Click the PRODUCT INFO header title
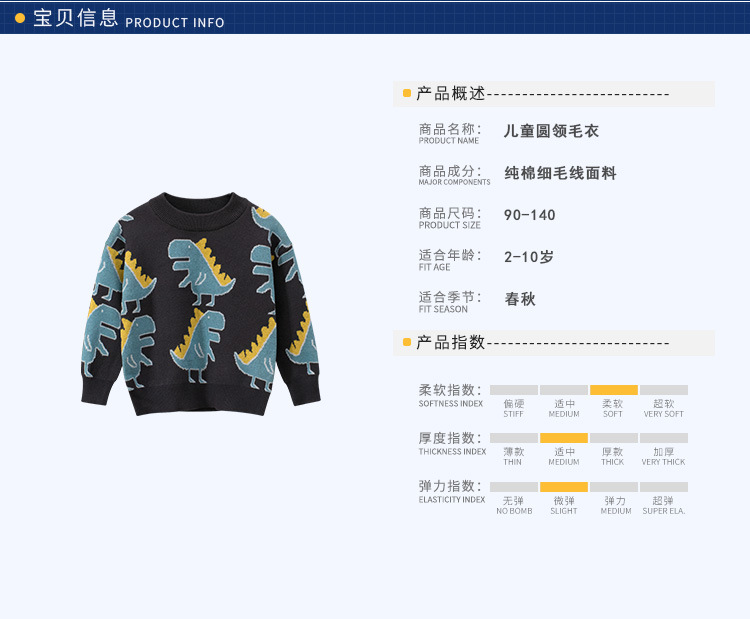This screenshot has width=750, height=619. [x=175, y=22]
